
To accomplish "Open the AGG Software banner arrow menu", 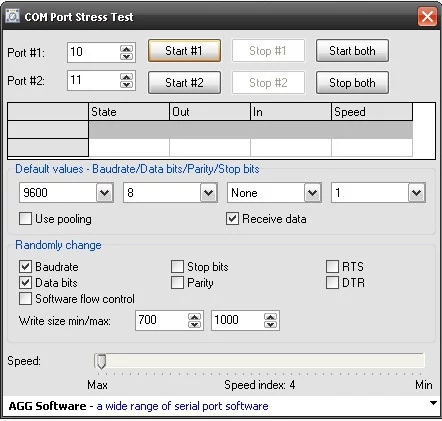I will coord(433,403).
